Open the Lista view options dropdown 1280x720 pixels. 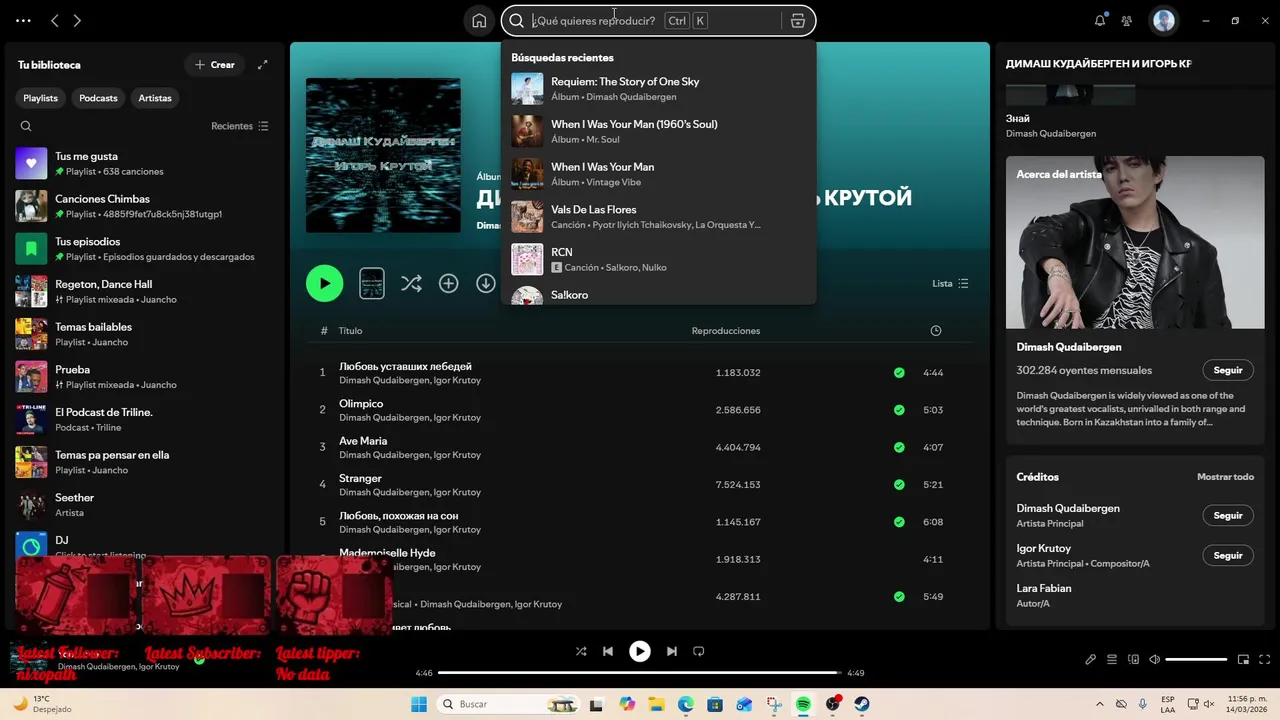pos(950,283)
